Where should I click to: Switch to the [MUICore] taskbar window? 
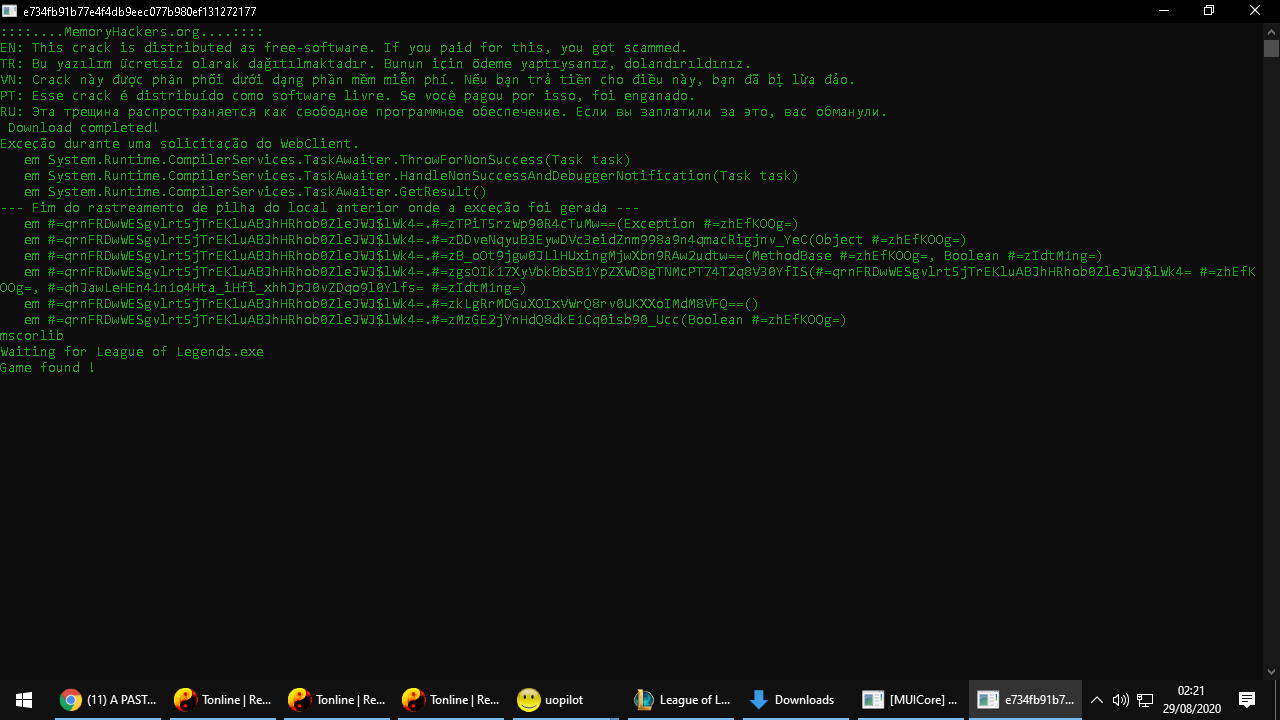(911, 700)
